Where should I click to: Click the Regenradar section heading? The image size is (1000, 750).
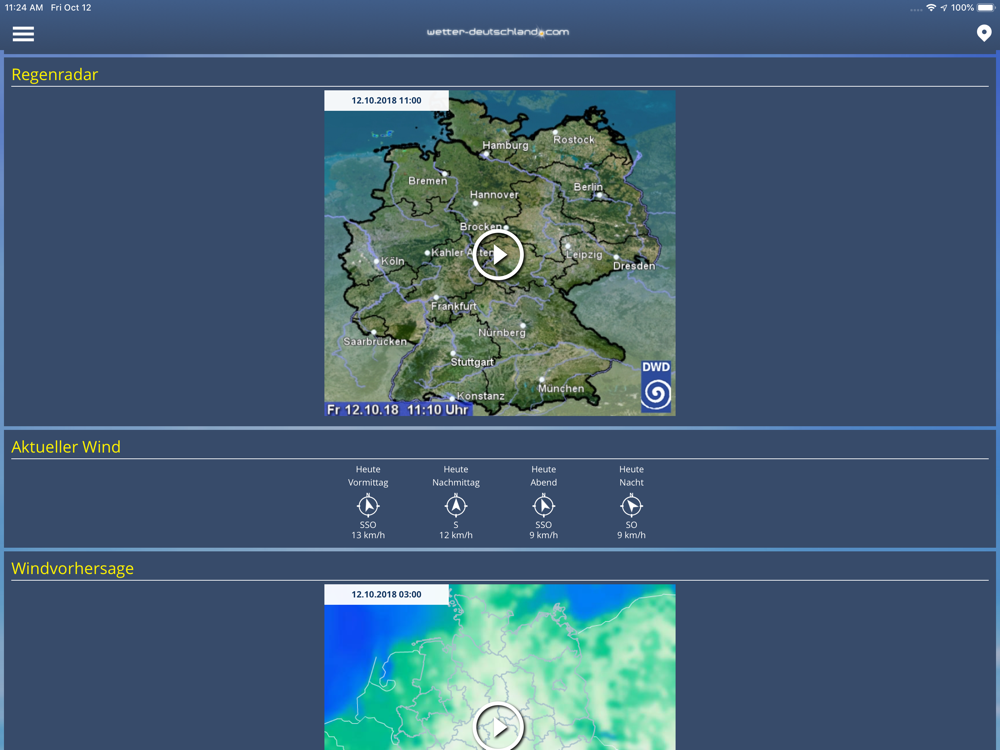55,74
